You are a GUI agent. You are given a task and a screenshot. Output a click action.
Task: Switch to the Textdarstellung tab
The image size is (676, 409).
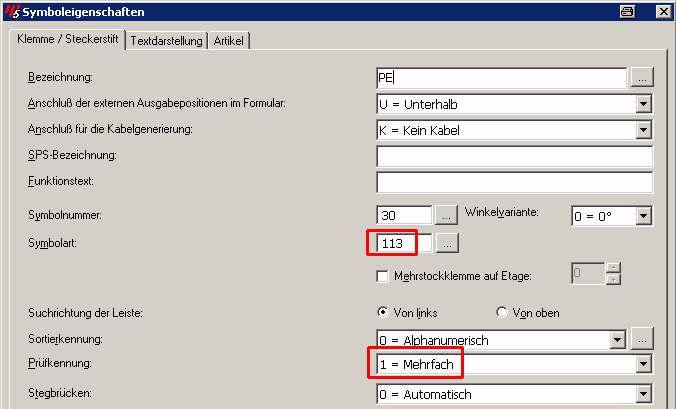click(x=166, y=41)
